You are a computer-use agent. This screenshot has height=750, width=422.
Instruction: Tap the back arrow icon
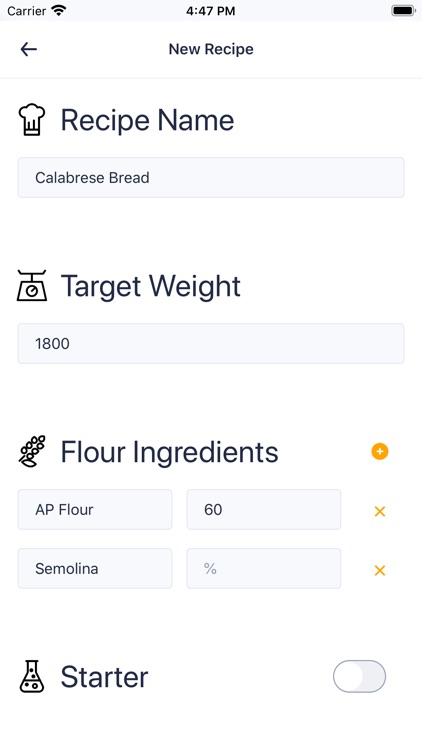(x=29, y=49)
